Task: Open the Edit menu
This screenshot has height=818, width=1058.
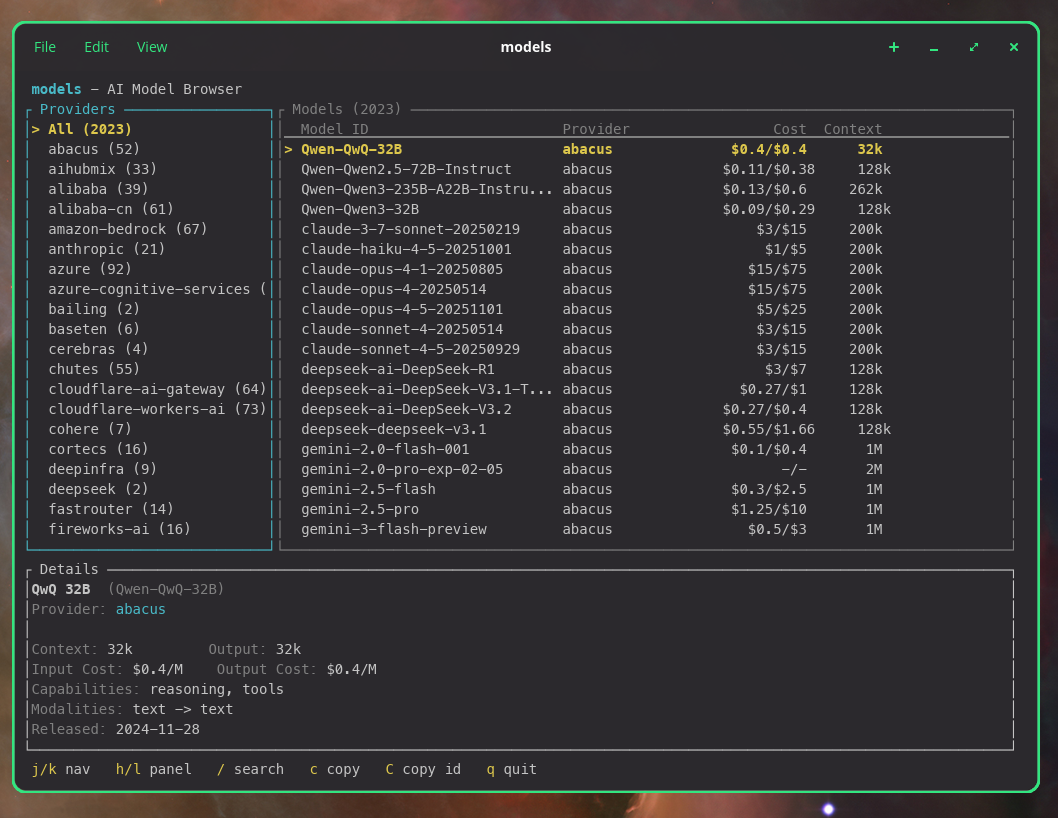Action: coord(96,47)
